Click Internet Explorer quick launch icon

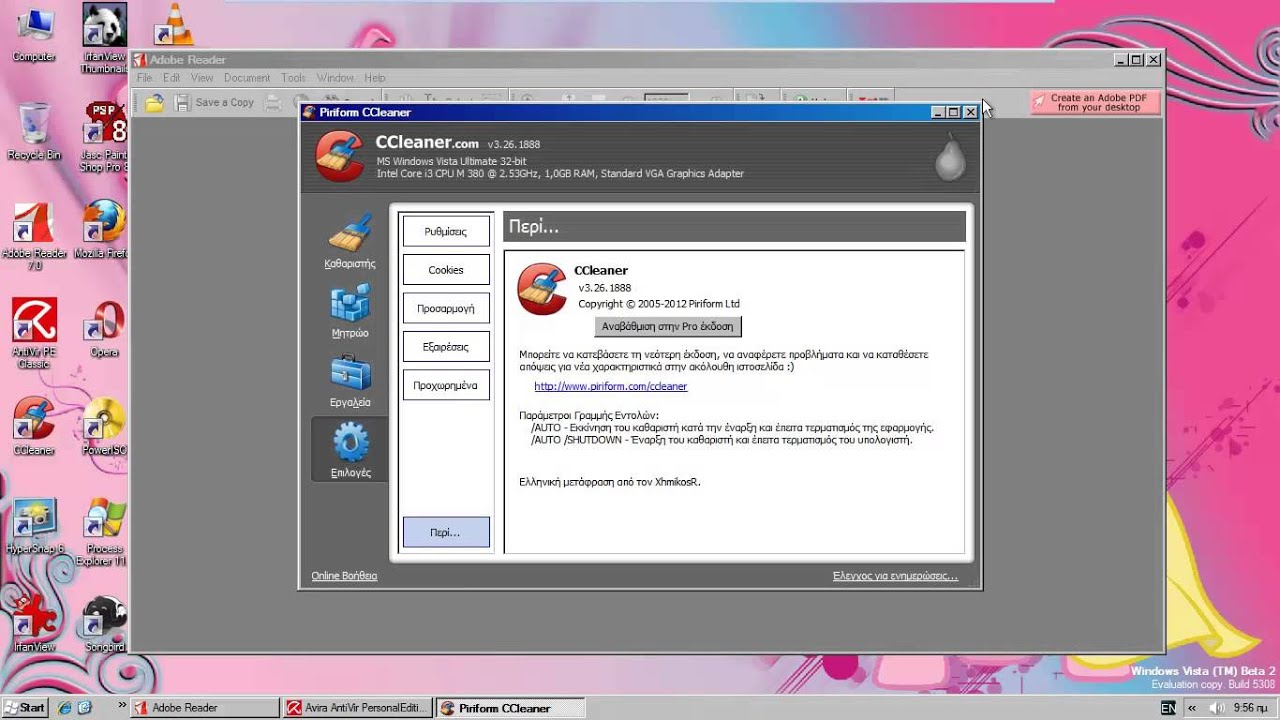(65, 707)
